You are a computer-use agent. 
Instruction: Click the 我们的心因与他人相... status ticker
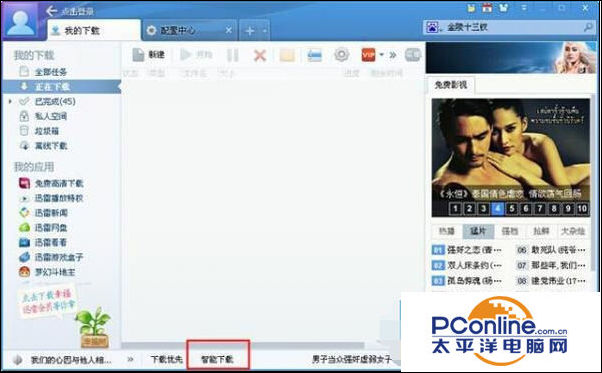tap(71, 360)
